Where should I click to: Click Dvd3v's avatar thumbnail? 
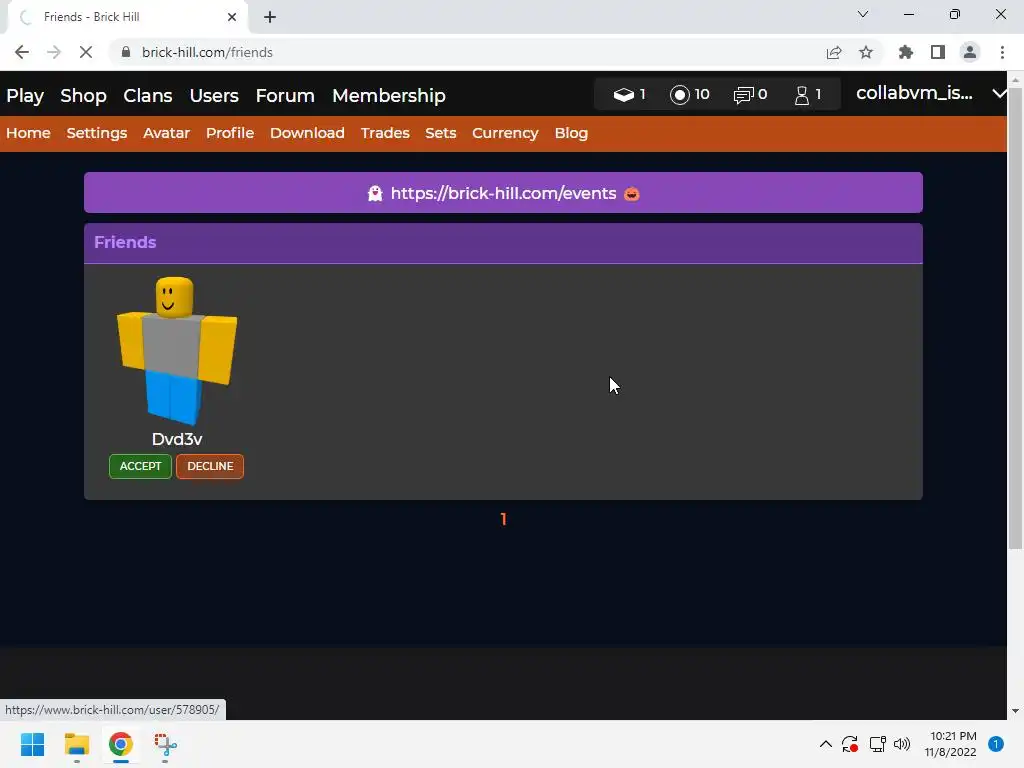(176, 351)
